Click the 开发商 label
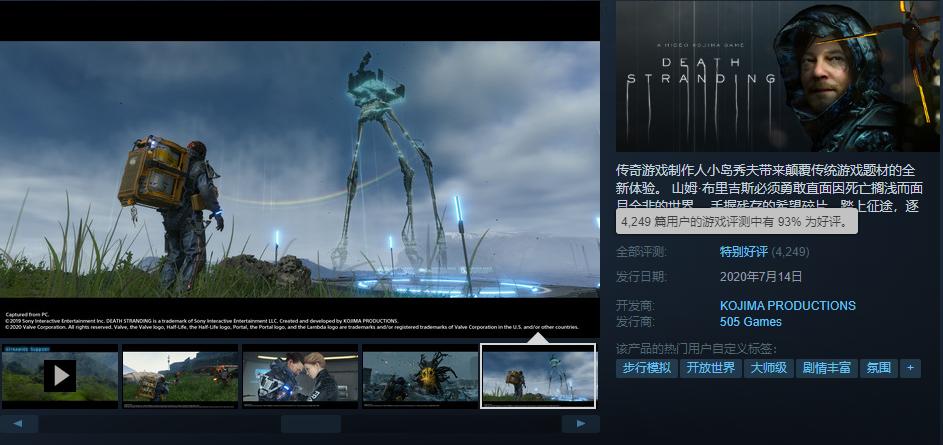The width and height of the screenshot is (943, 445). 635,305
